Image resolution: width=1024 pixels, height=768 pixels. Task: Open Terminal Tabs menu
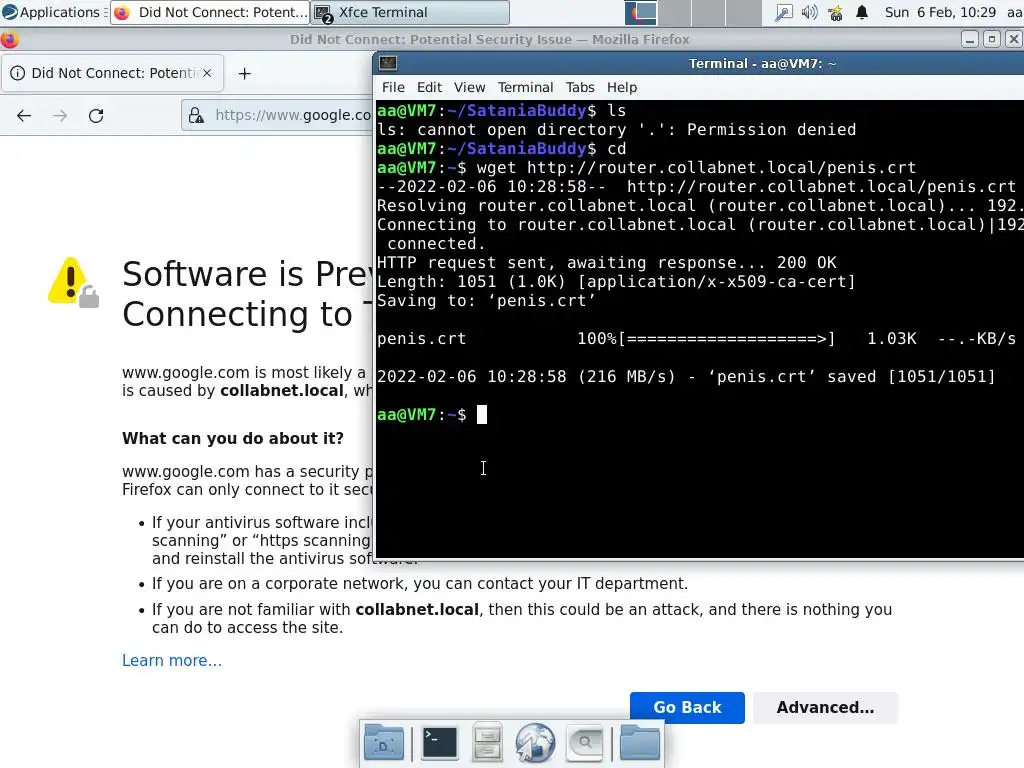tap(580, 88)
